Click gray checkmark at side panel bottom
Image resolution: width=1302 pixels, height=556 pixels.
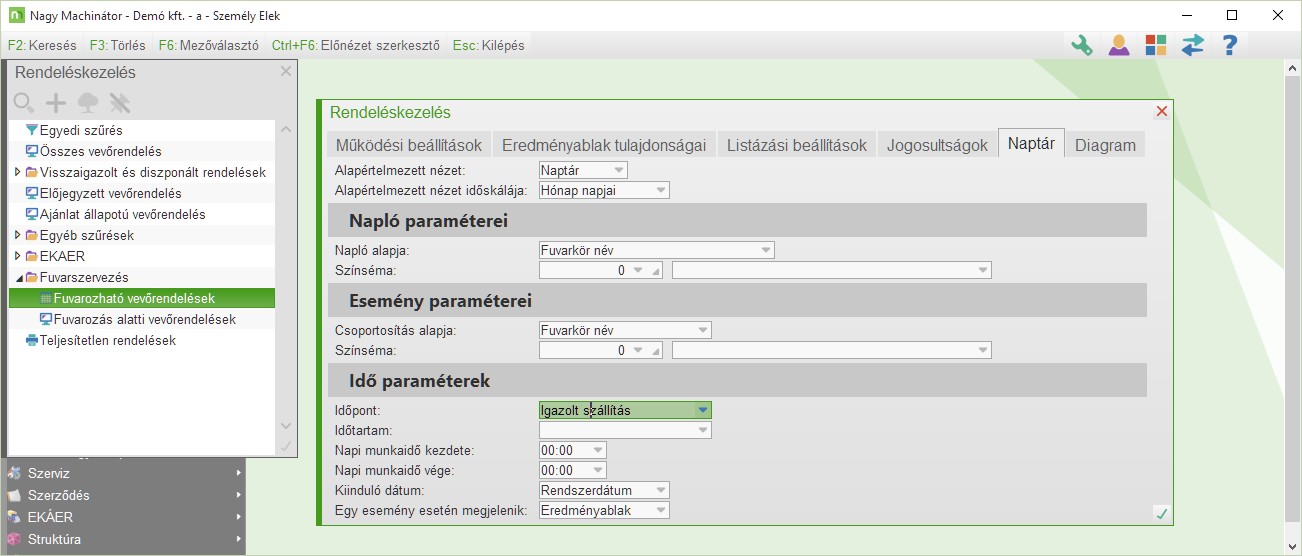[285, 445]
